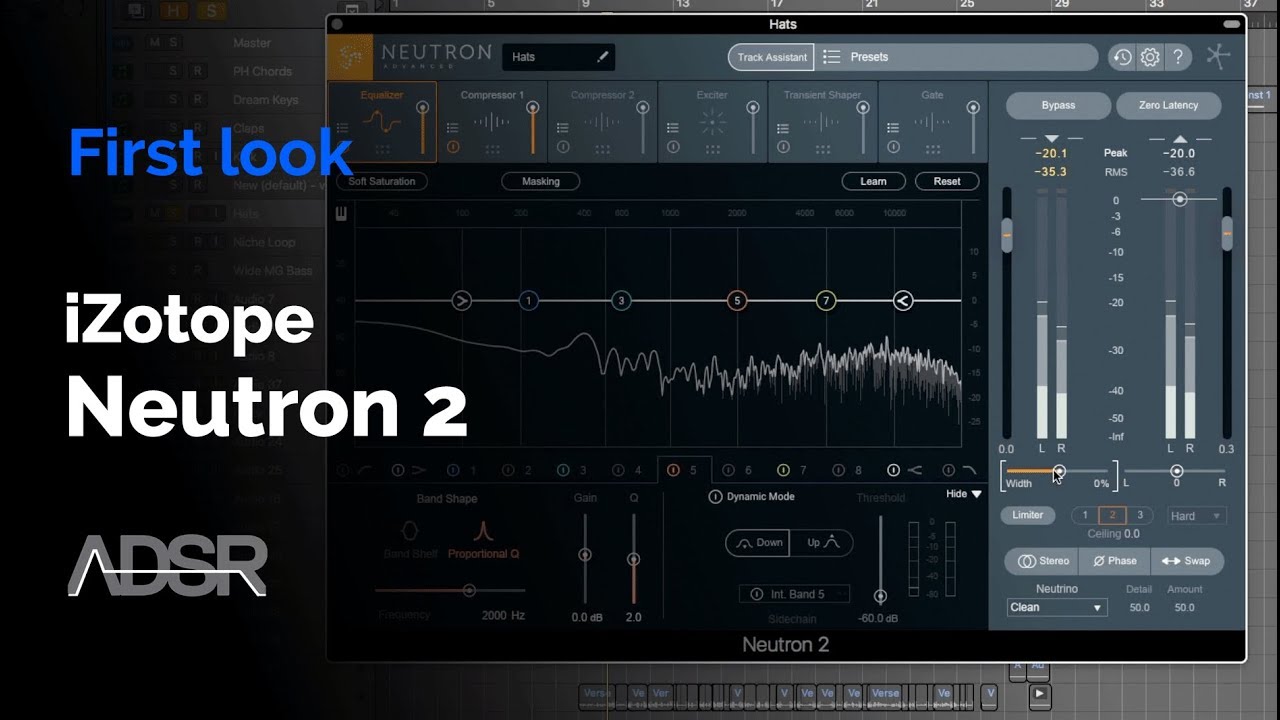Switch to EQ band 8 tab
Viewport: 1280px width, 720px height.
(x=847, y=470)
